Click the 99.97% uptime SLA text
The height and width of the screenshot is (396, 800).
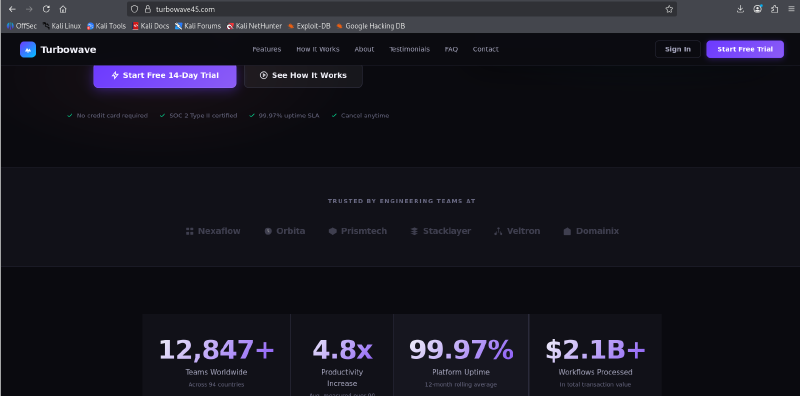[289, 116]
